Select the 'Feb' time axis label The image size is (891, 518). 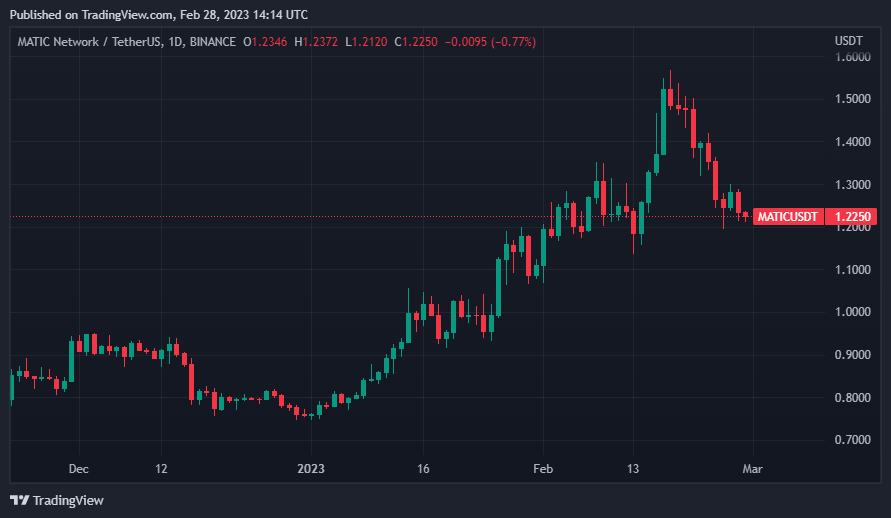click(x=543, y=468)
